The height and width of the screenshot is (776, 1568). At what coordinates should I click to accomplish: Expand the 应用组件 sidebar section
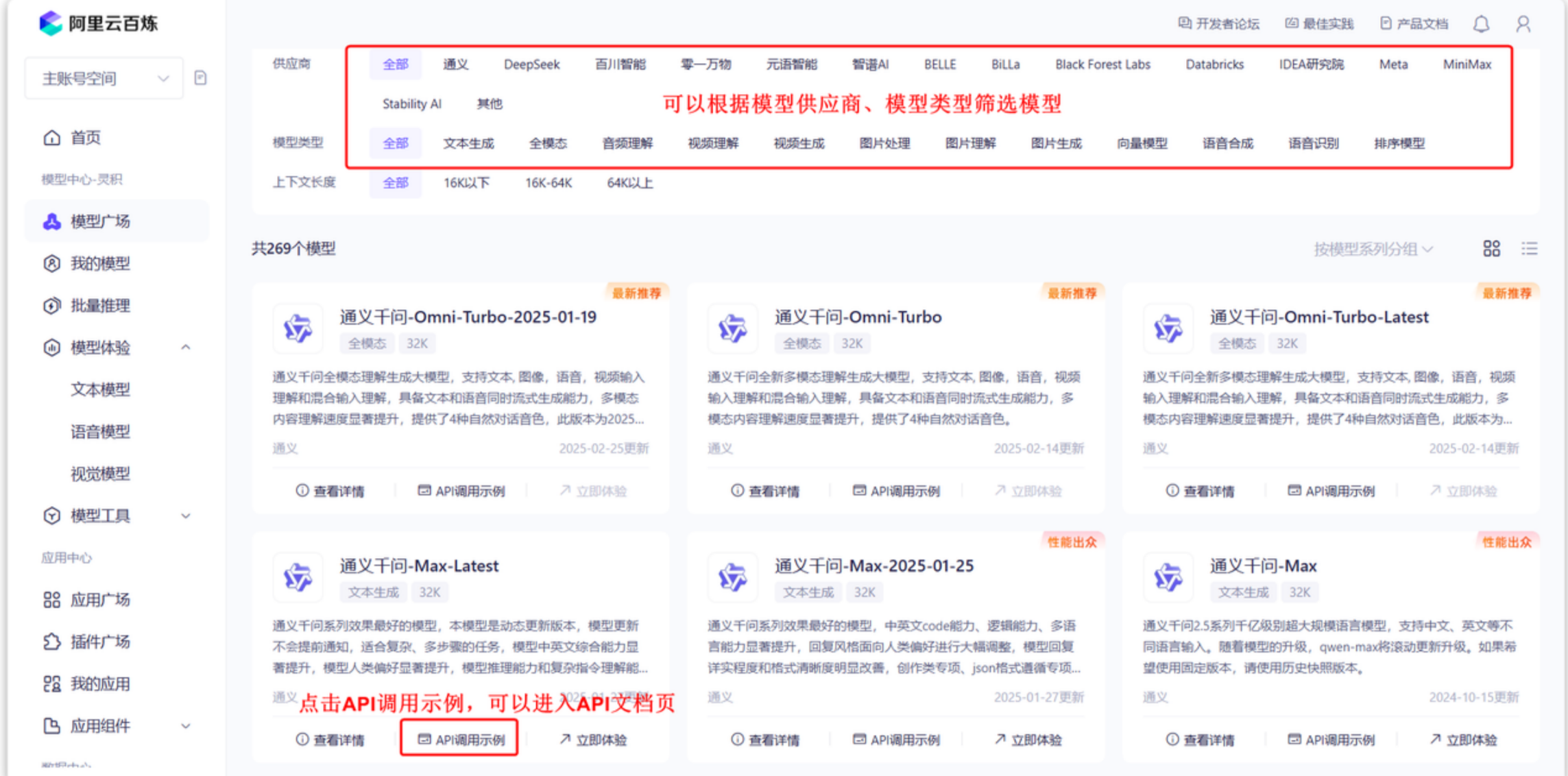186,726
